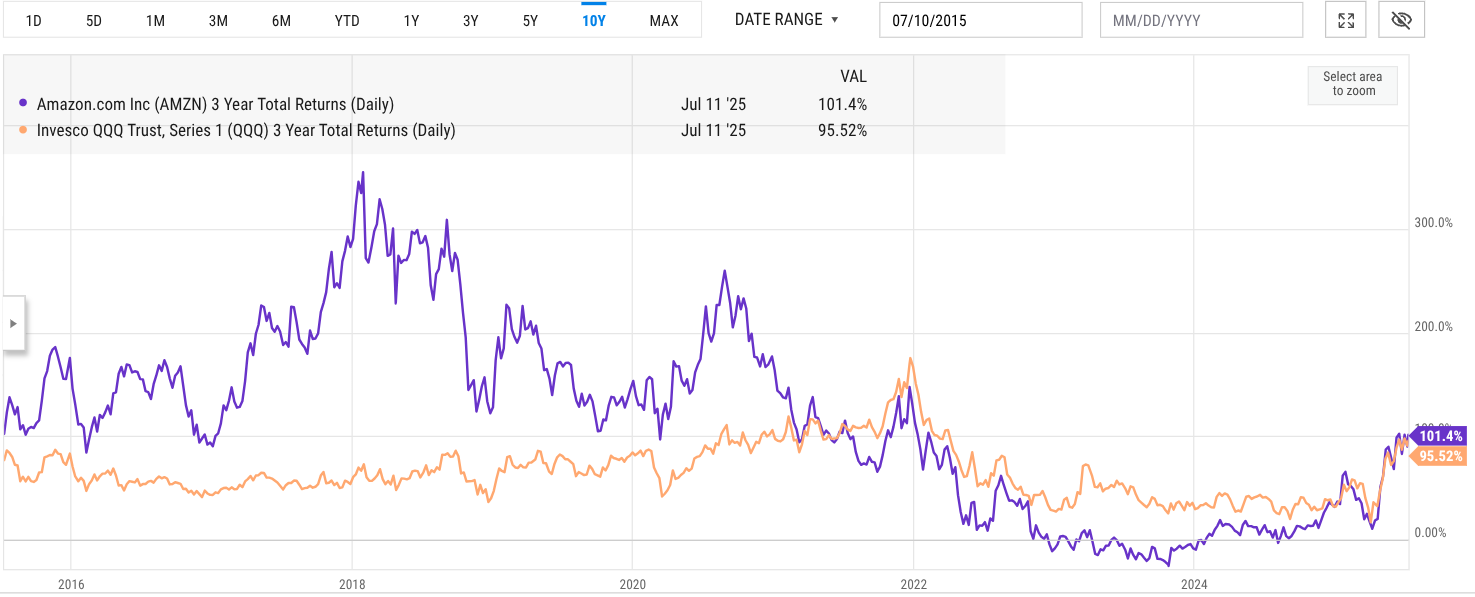
Task: Click the QQQ value 95.52% in legend
Action: [x=842, y=130]
